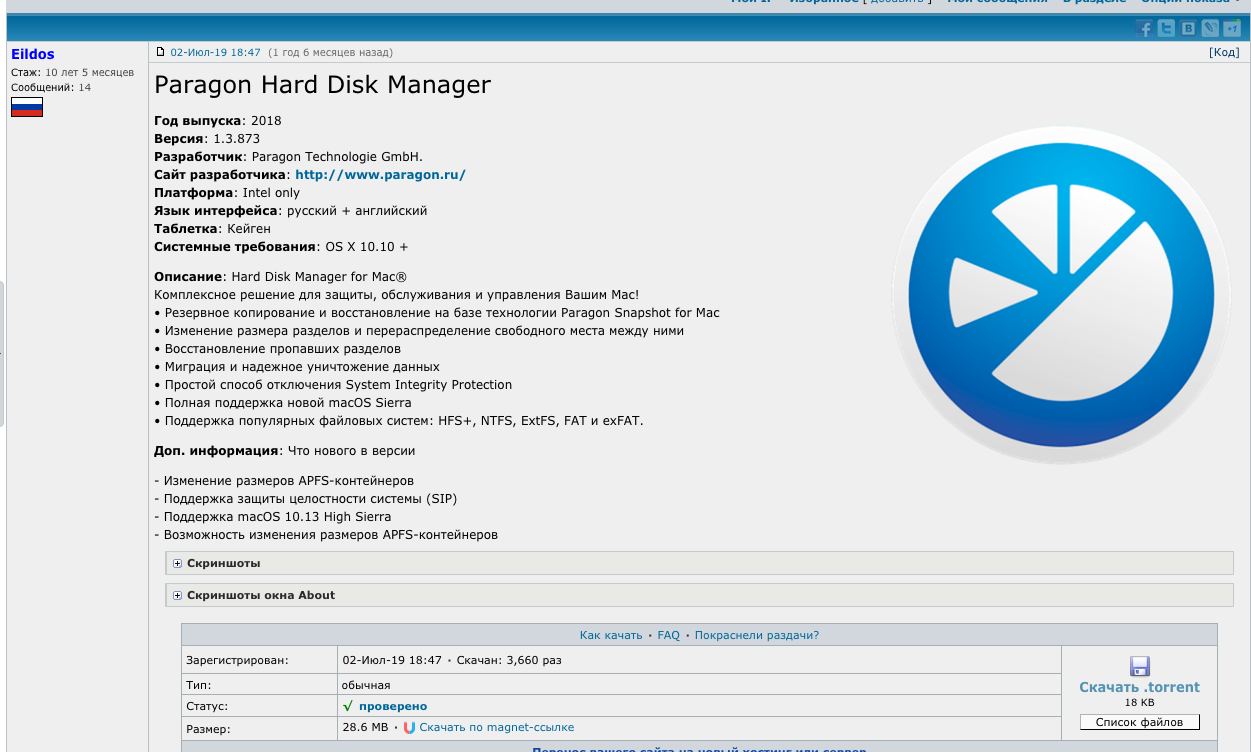Share the post on Twitter

(1167, 29)
